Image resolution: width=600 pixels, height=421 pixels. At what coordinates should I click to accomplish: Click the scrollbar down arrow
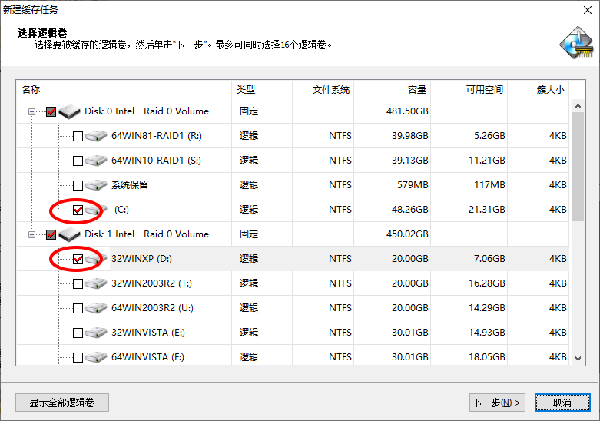578,358
